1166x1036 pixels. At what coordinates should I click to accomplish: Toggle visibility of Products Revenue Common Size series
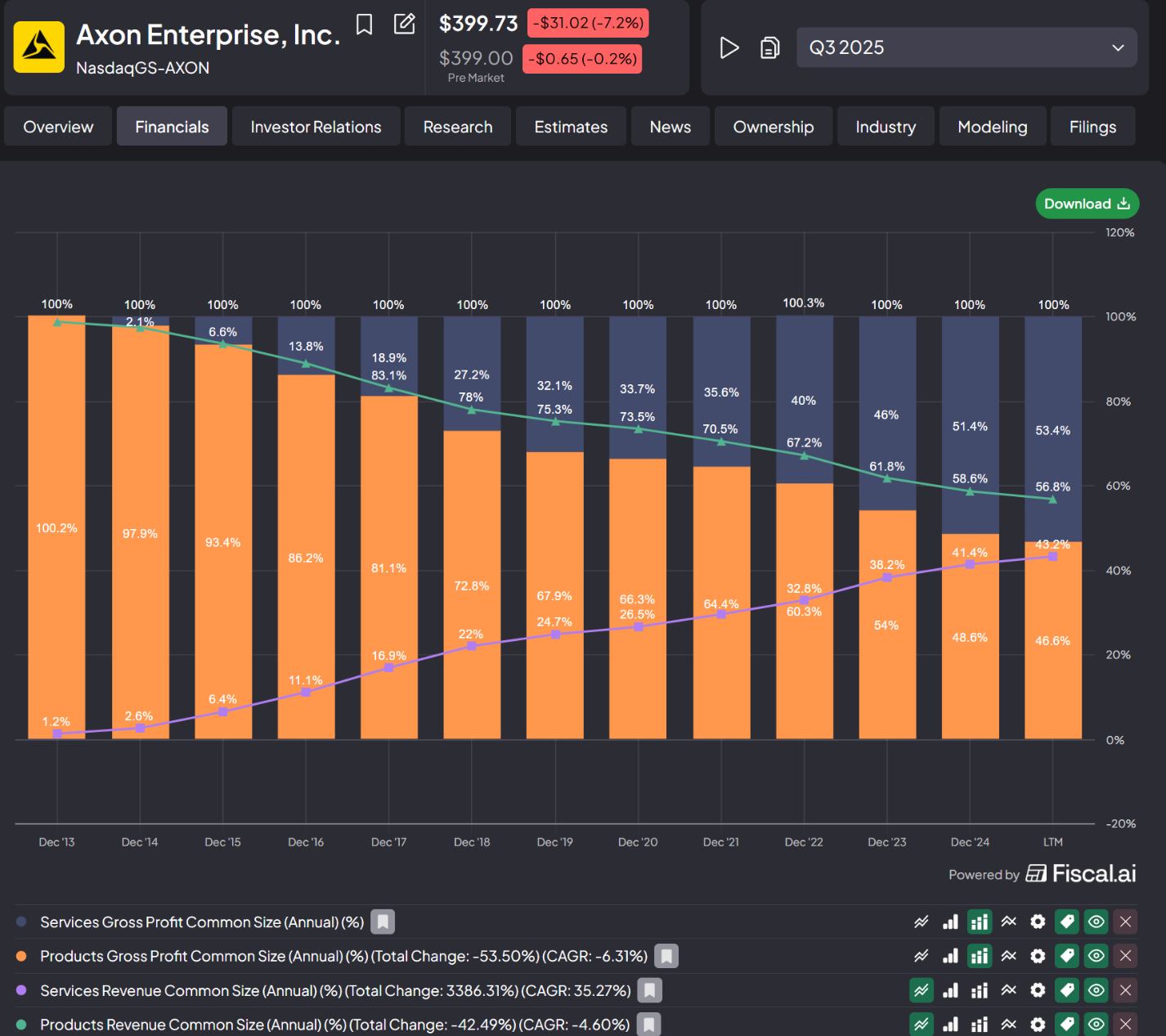[1096, 1025]
